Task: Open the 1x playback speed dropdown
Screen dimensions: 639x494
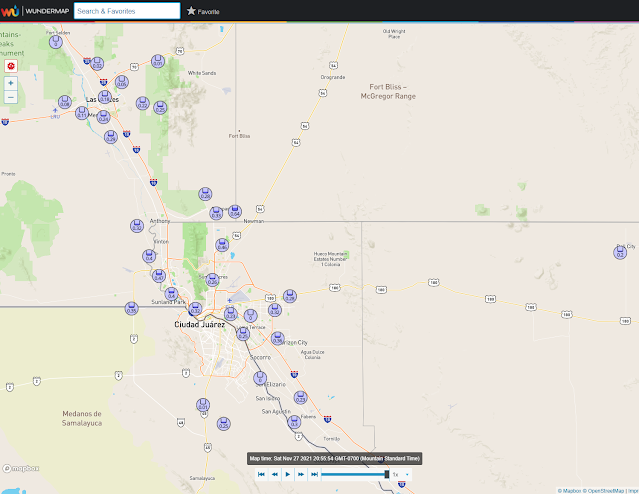Action: click(x=401, y=474)
